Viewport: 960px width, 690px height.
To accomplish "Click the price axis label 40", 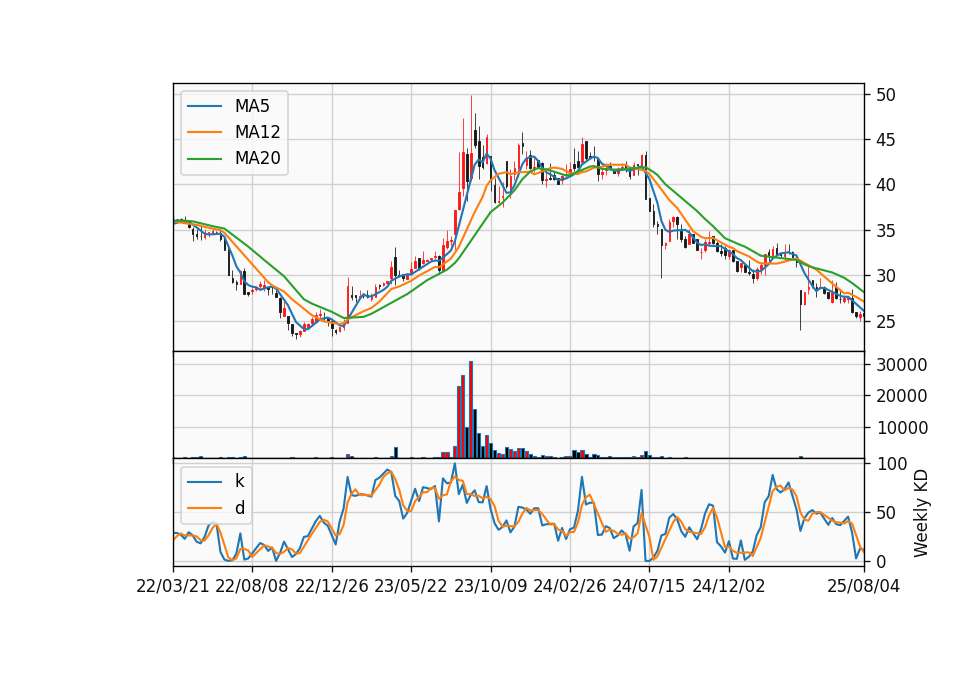I will pos(885,185).
